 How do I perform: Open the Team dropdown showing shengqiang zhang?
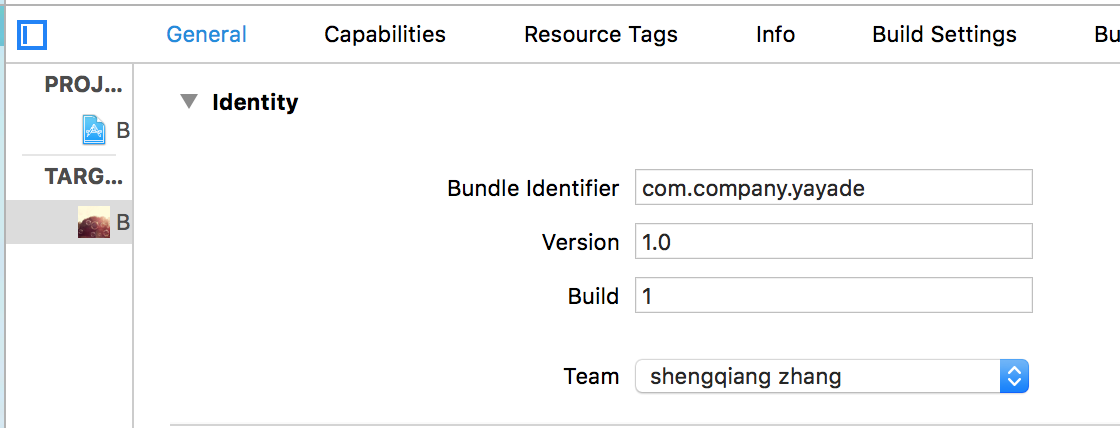click(831, 376)
